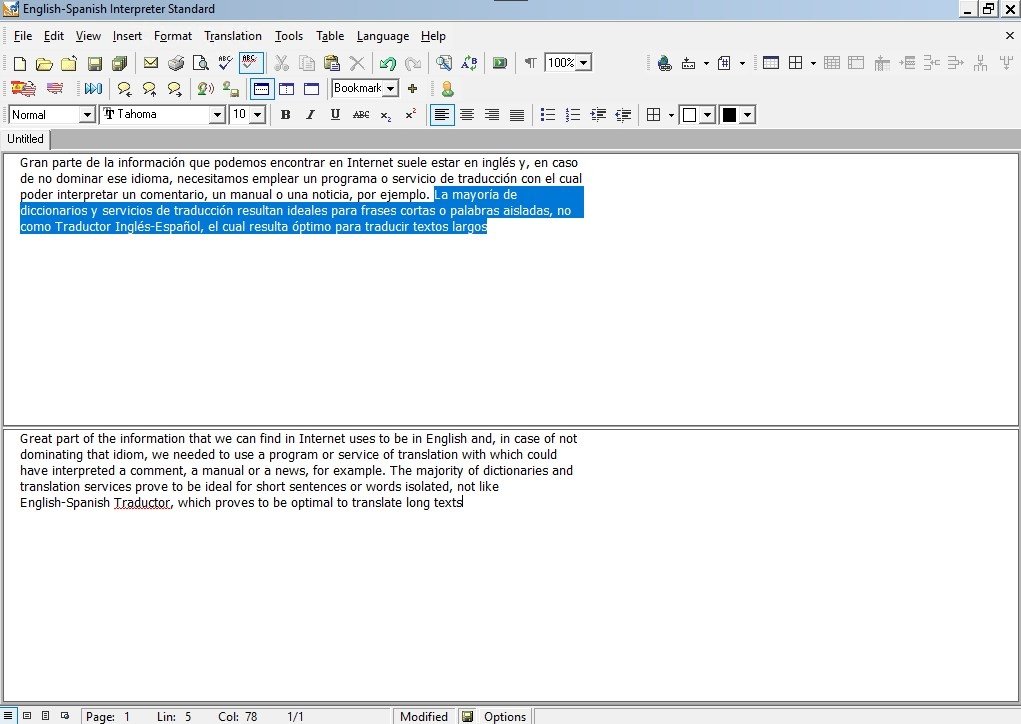The width and height of the screenshot is (1021, 724).
Task: Apply numbered list formatting
Action: tap(573, 115)
